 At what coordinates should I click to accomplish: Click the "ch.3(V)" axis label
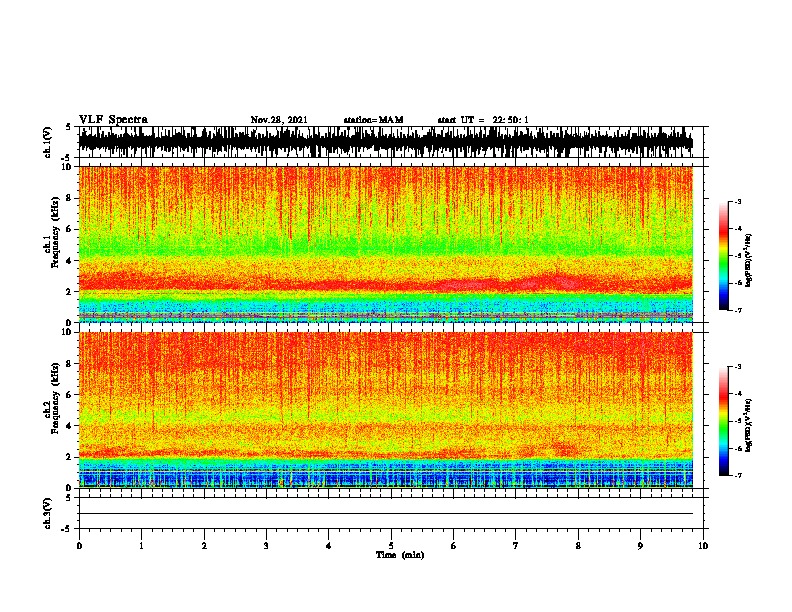click(48, 513)
